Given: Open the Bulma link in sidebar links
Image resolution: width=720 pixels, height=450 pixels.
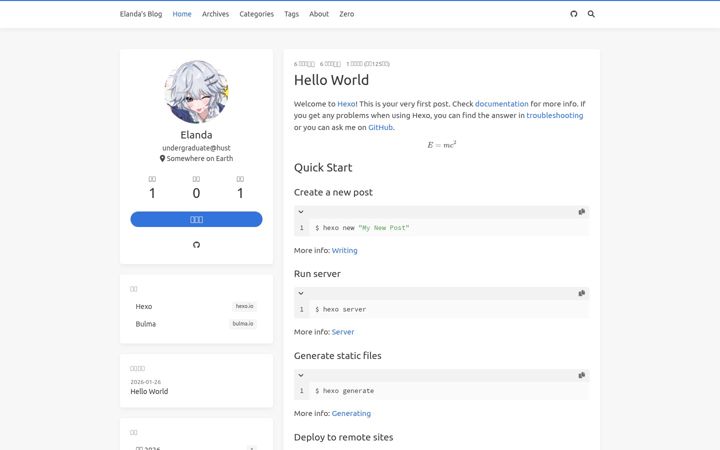Looking at the screenshot, I should click(146, 324).
